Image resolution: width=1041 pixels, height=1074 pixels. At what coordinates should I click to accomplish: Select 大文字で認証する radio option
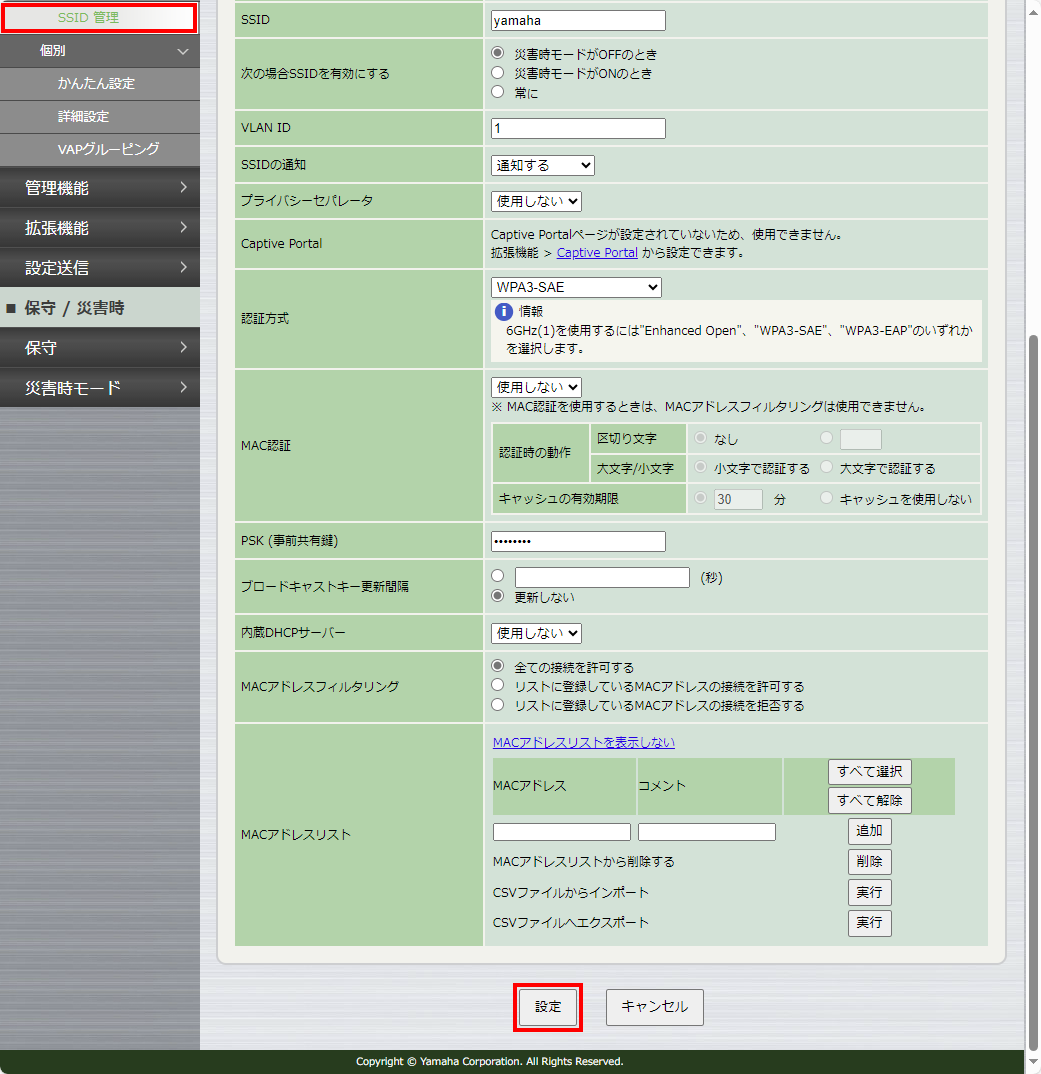(x=828, y=467)
